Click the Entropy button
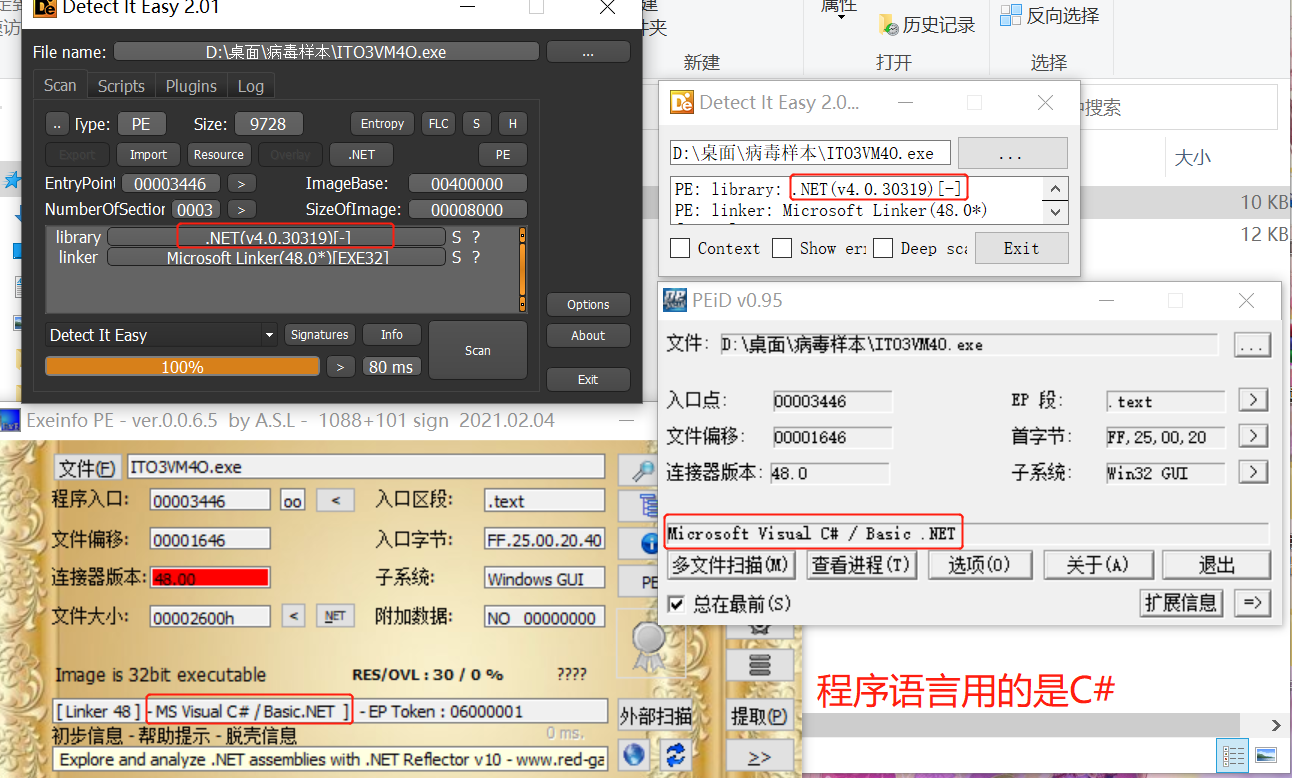This screenshot has width=1292, height=778. 382,124
